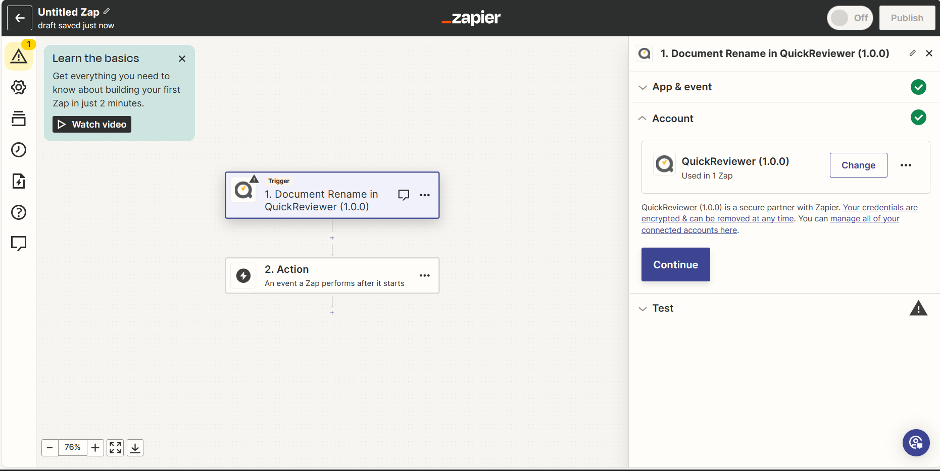This screenshot has width=941, height=472.
Task: Open the Zap details file icon
Action: (x=18, y=181)
